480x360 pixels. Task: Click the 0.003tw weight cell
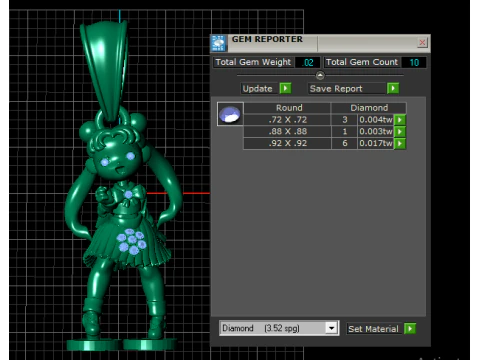(376, 132)
